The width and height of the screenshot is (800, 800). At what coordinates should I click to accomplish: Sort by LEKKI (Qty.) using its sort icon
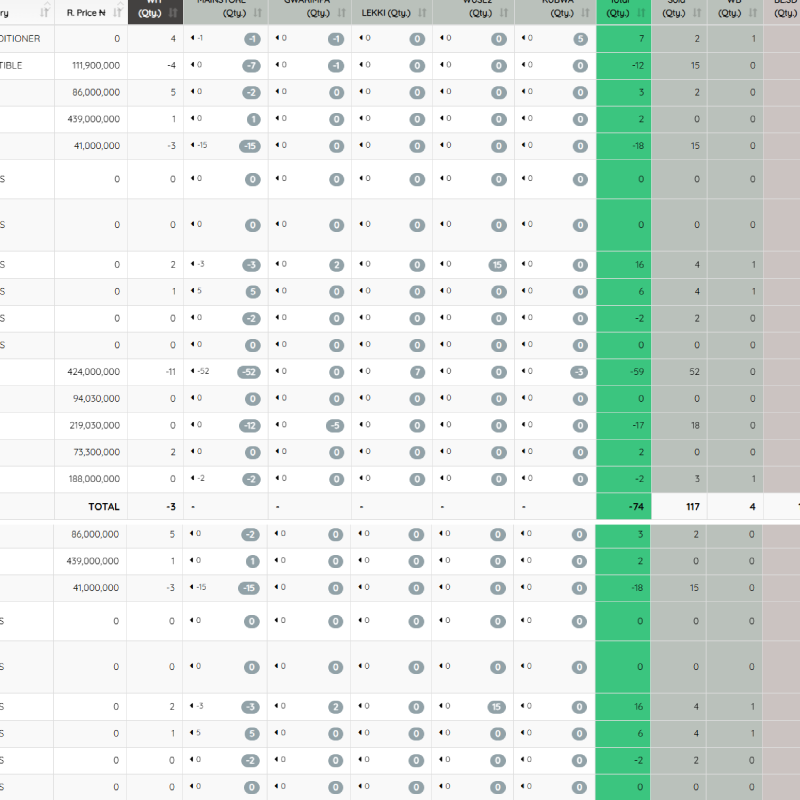coord(422,13)
